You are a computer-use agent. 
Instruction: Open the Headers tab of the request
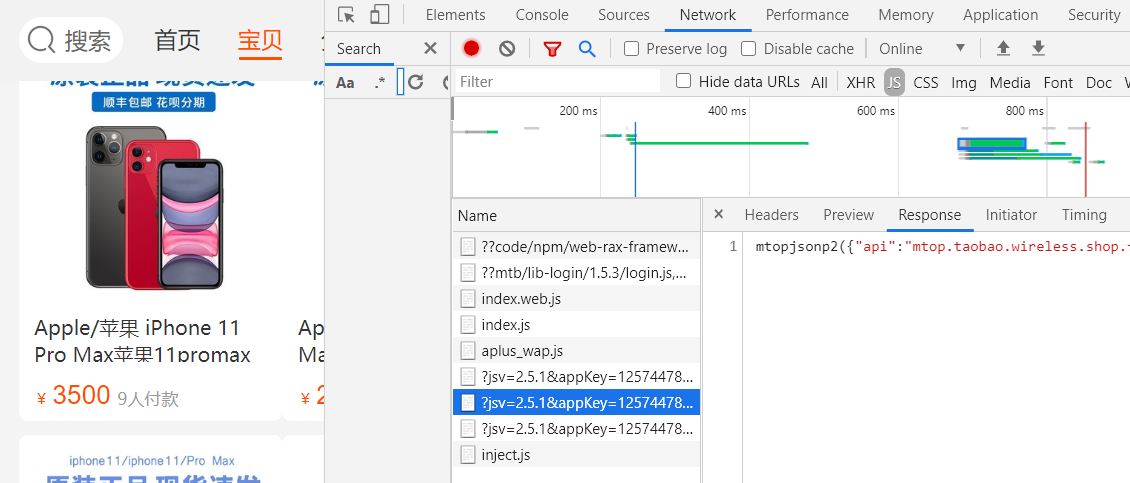pyautogui.click(x=771, y=214)
